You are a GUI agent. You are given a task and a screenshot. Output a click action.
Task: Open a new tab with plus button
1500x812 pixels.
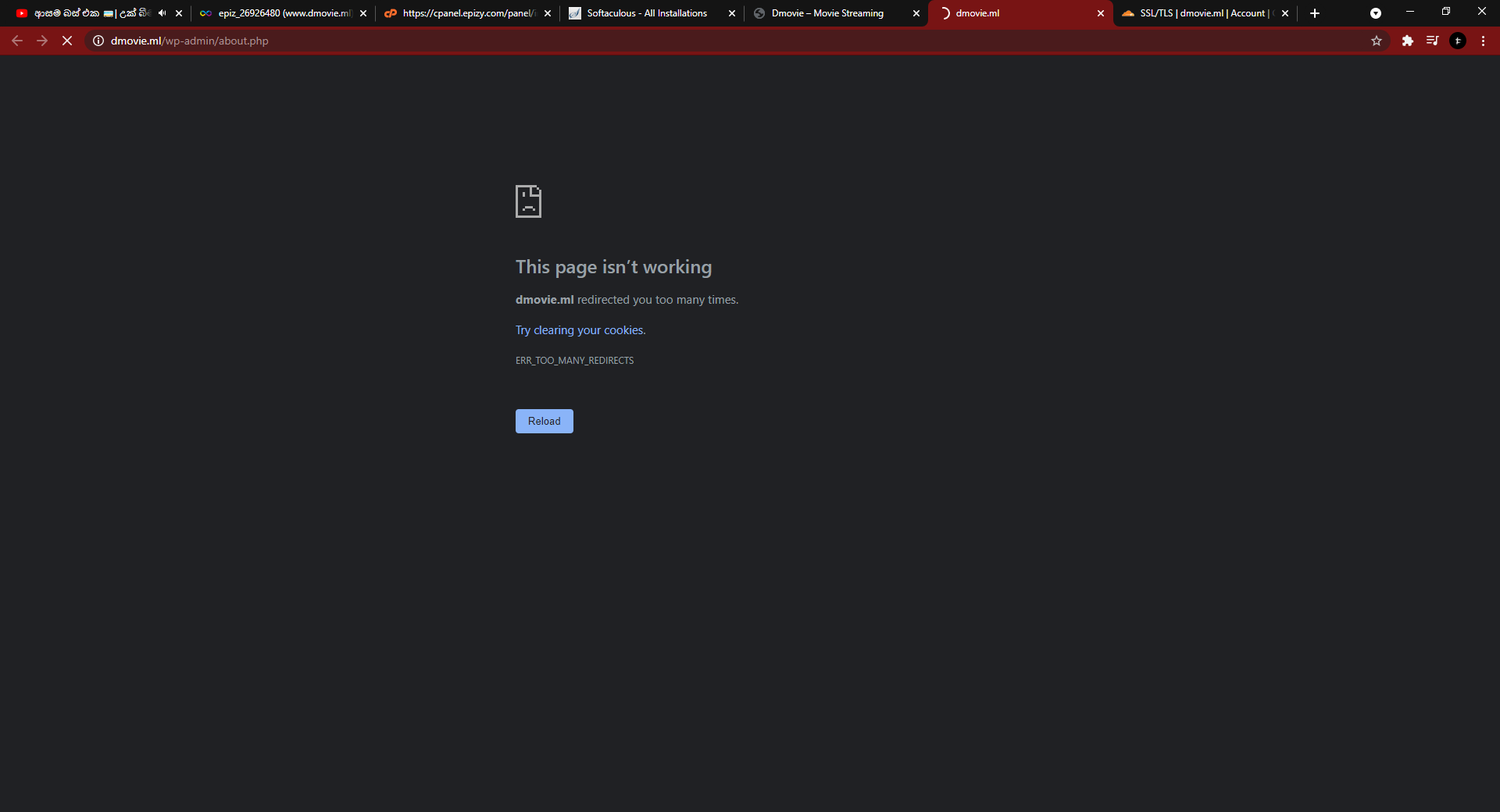click(x=1315, y=13)
